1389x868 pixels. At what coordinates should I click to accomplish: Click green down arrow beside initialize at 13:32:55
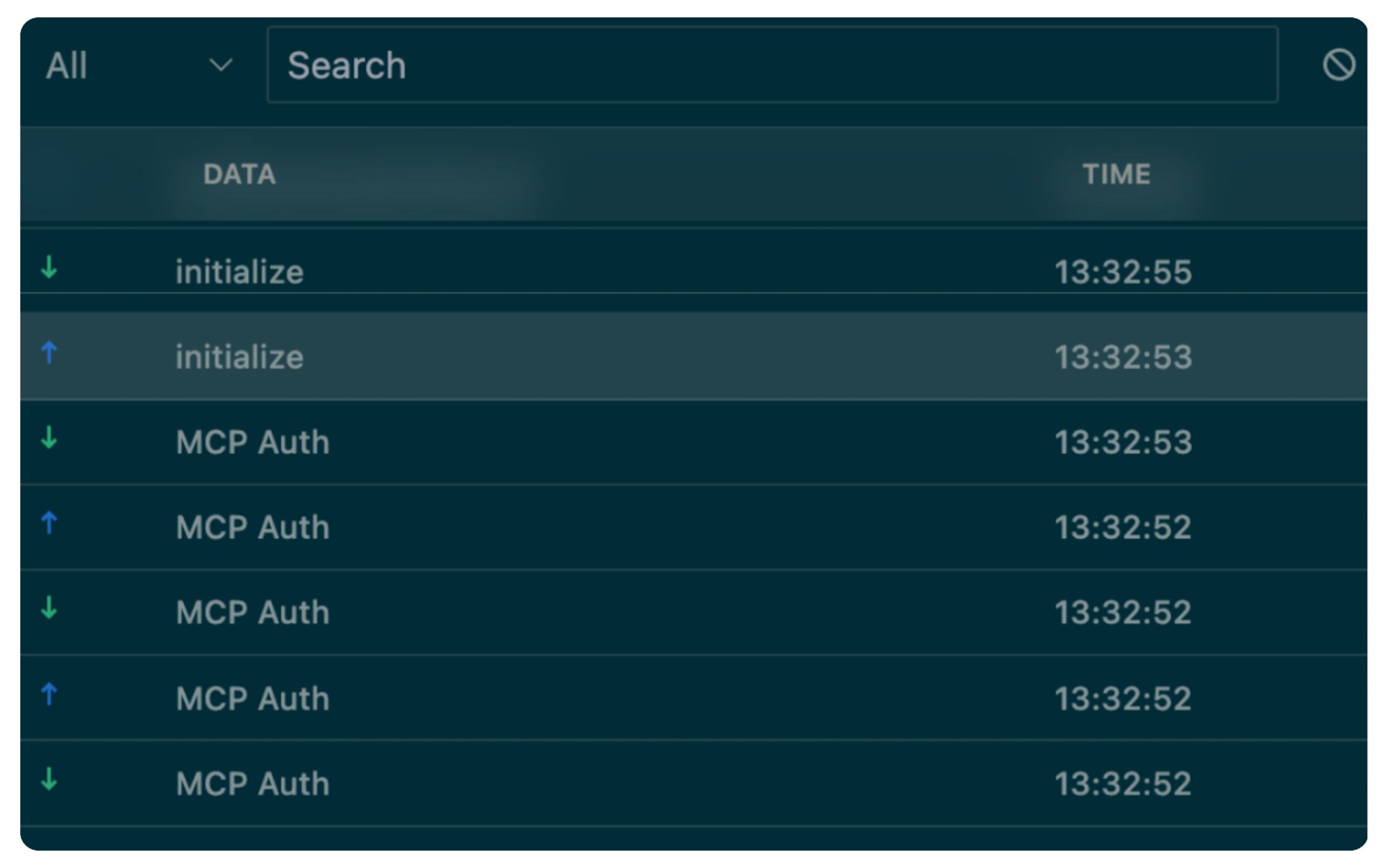(x=49, y=267)
